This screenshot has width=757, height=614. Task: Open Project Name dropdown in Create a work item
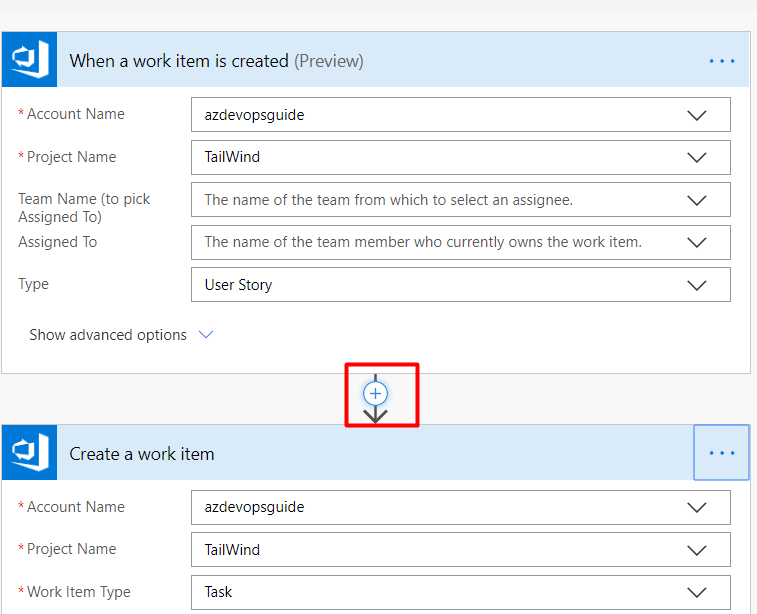[x=461, y=549]
